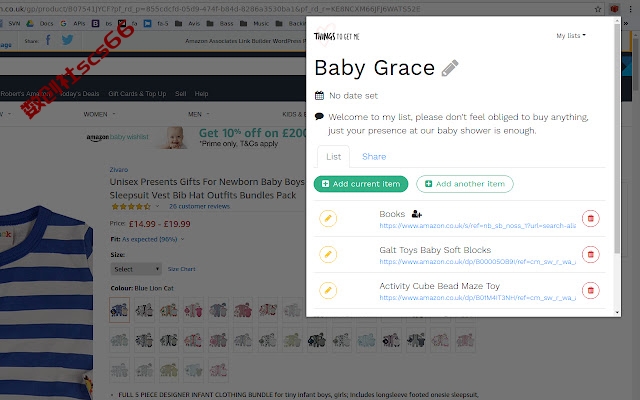Open the Activity Cube Amazon URL link
This screenshot has height=400, width=640.
tap(478, 297)
